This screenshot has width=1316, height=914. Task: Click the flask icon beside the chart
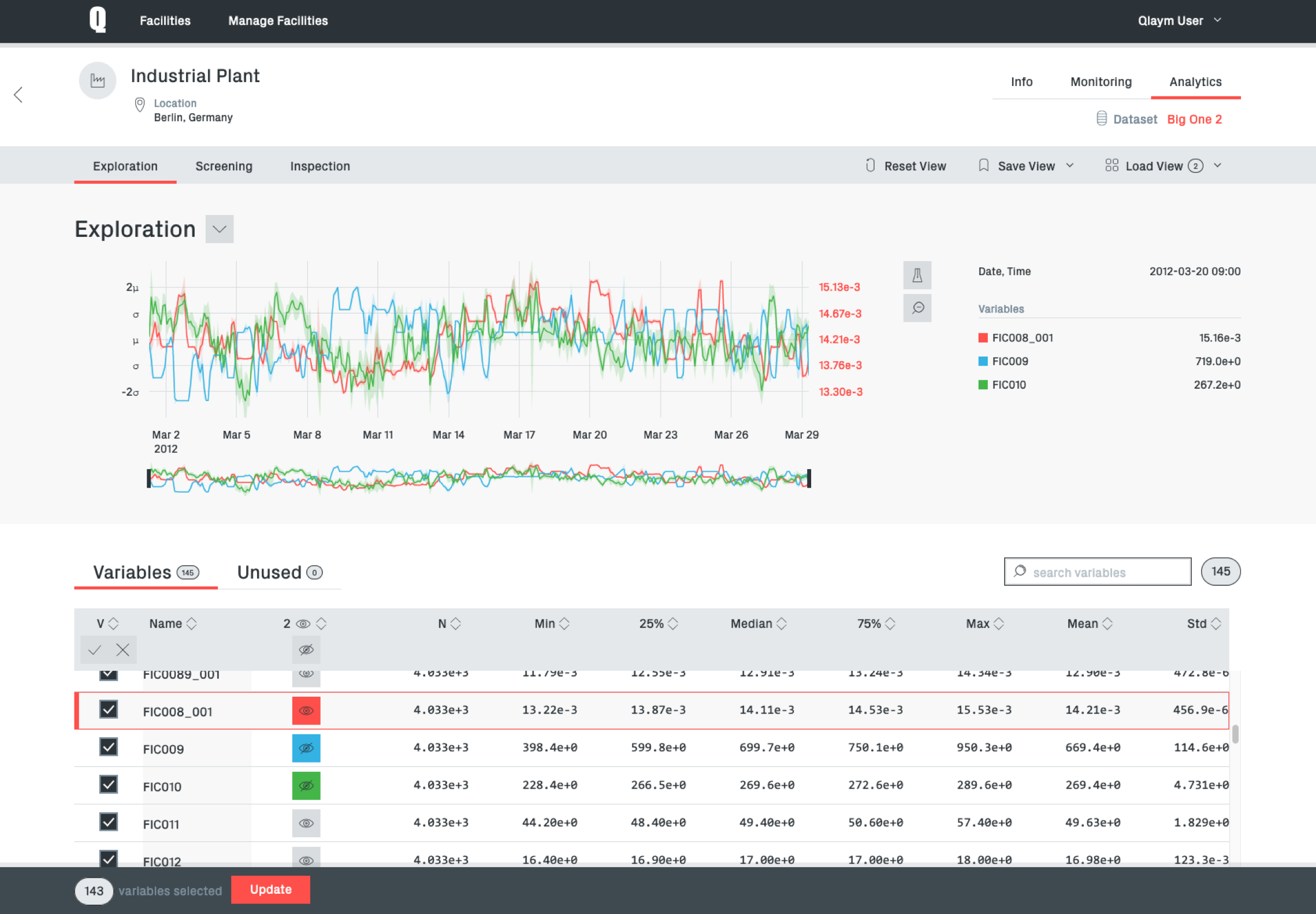click(x=917, y=276)
